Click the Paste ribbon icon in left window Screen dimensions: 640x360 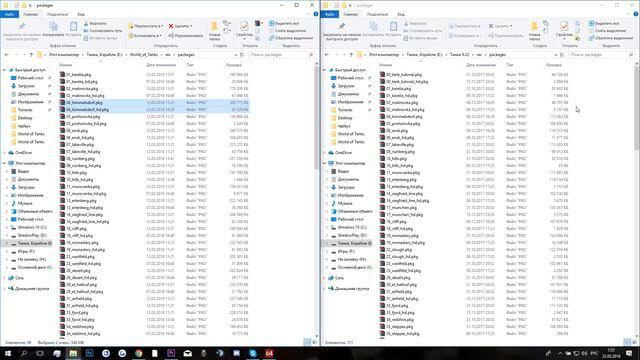point(73,27)
